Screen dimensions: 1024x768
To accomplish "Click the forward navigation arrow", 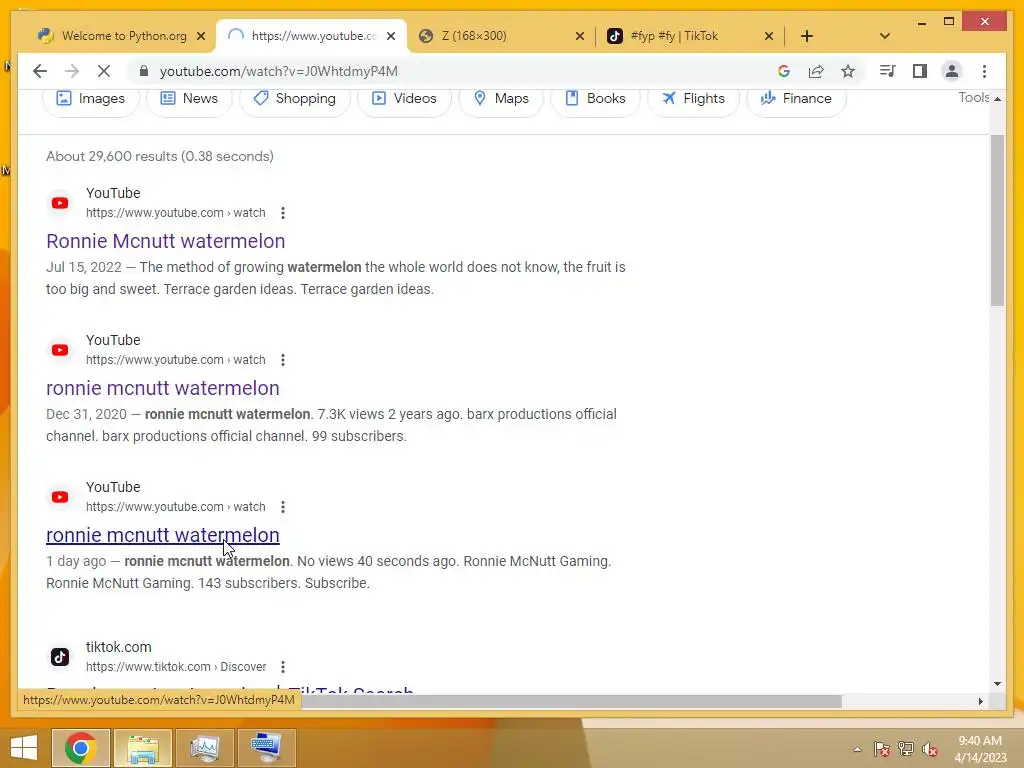I will (72, 71).
